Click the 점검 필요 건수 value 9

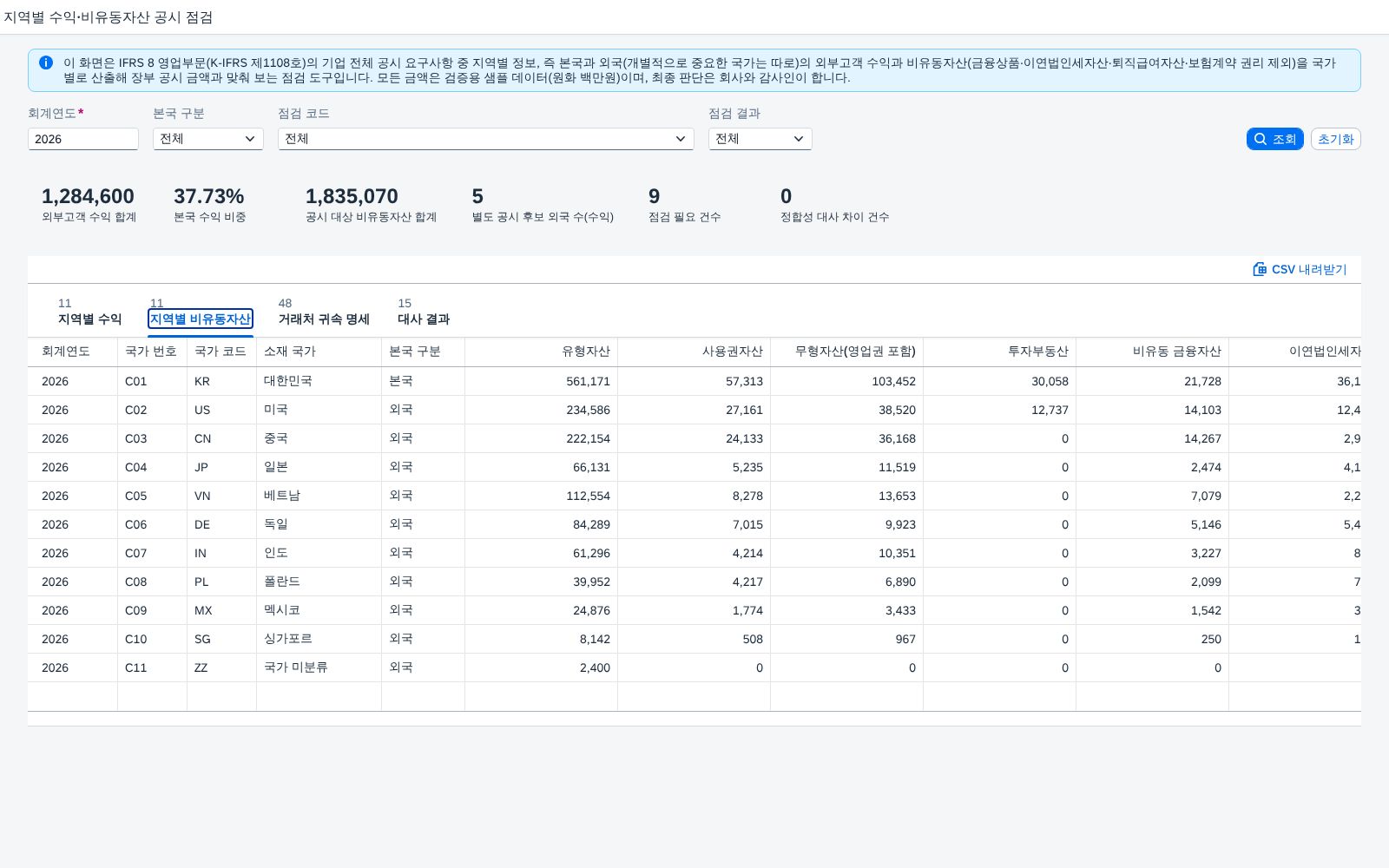click(x=655, y=196)
